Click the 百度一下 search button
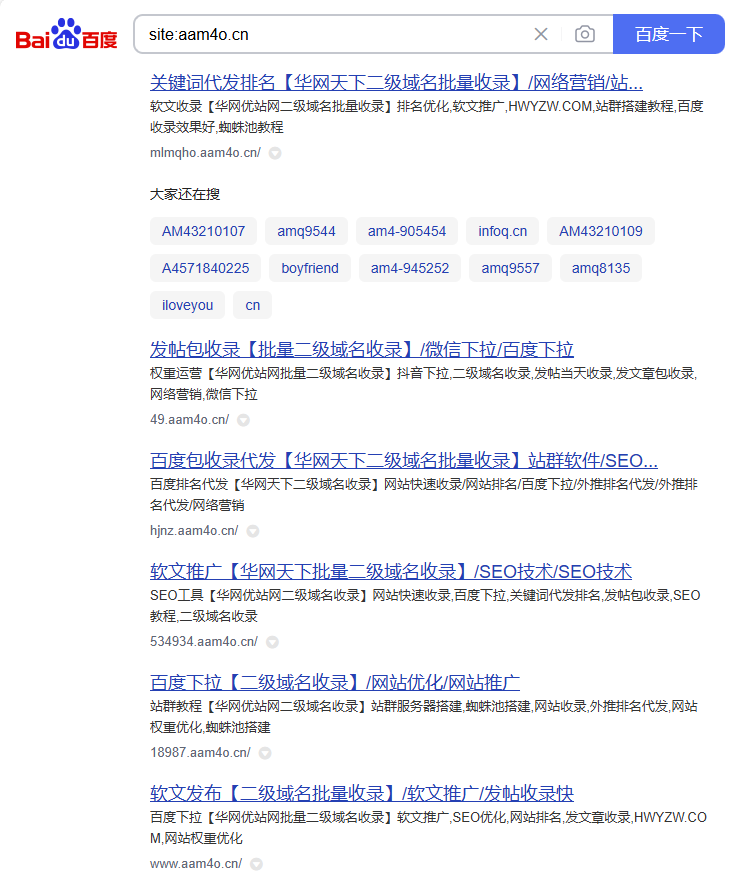 point(669,34)
